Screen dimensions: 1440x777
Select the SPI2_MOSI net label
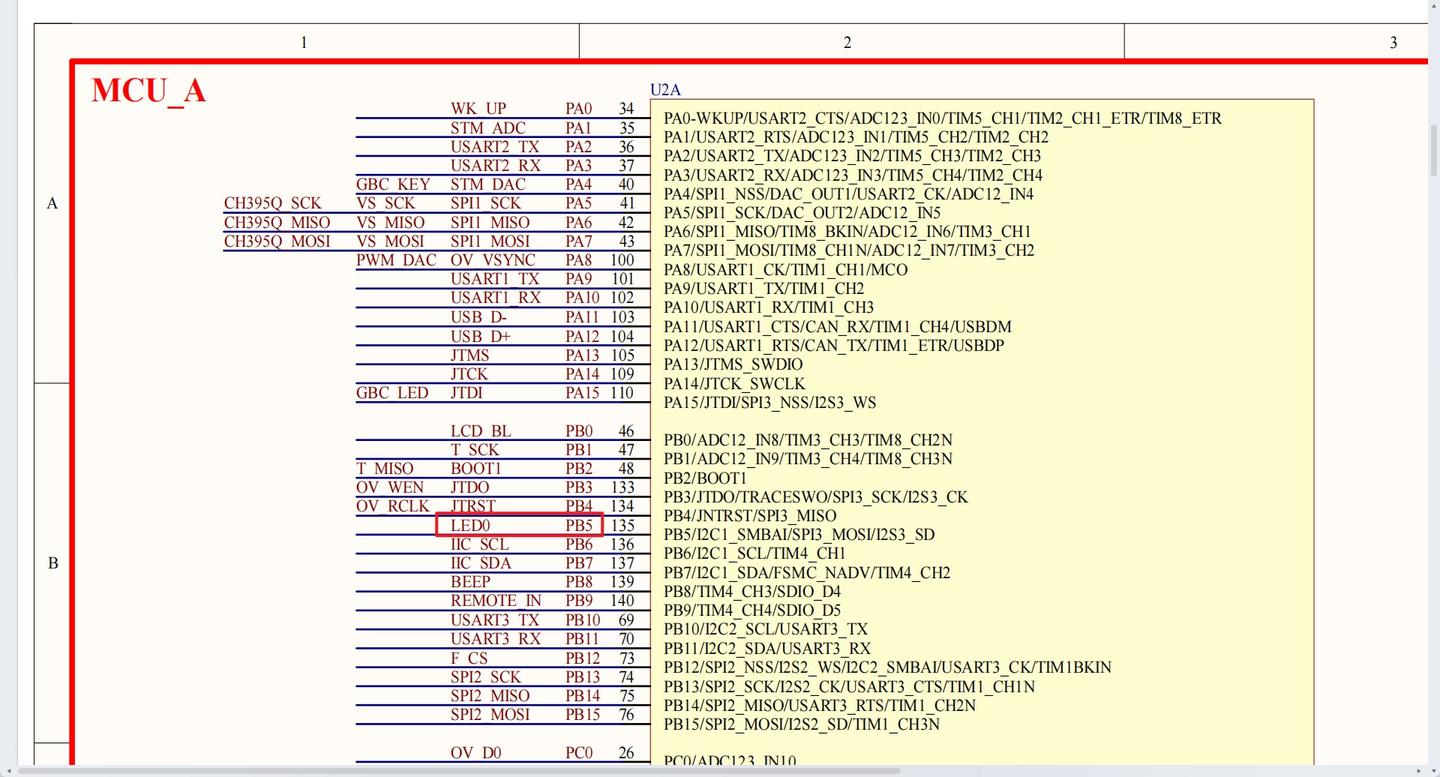[x=490, y=714]
